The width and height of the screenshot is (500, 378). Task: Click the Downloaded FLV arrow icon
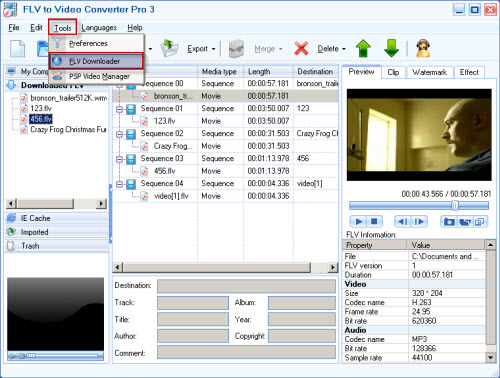point(11,85)
